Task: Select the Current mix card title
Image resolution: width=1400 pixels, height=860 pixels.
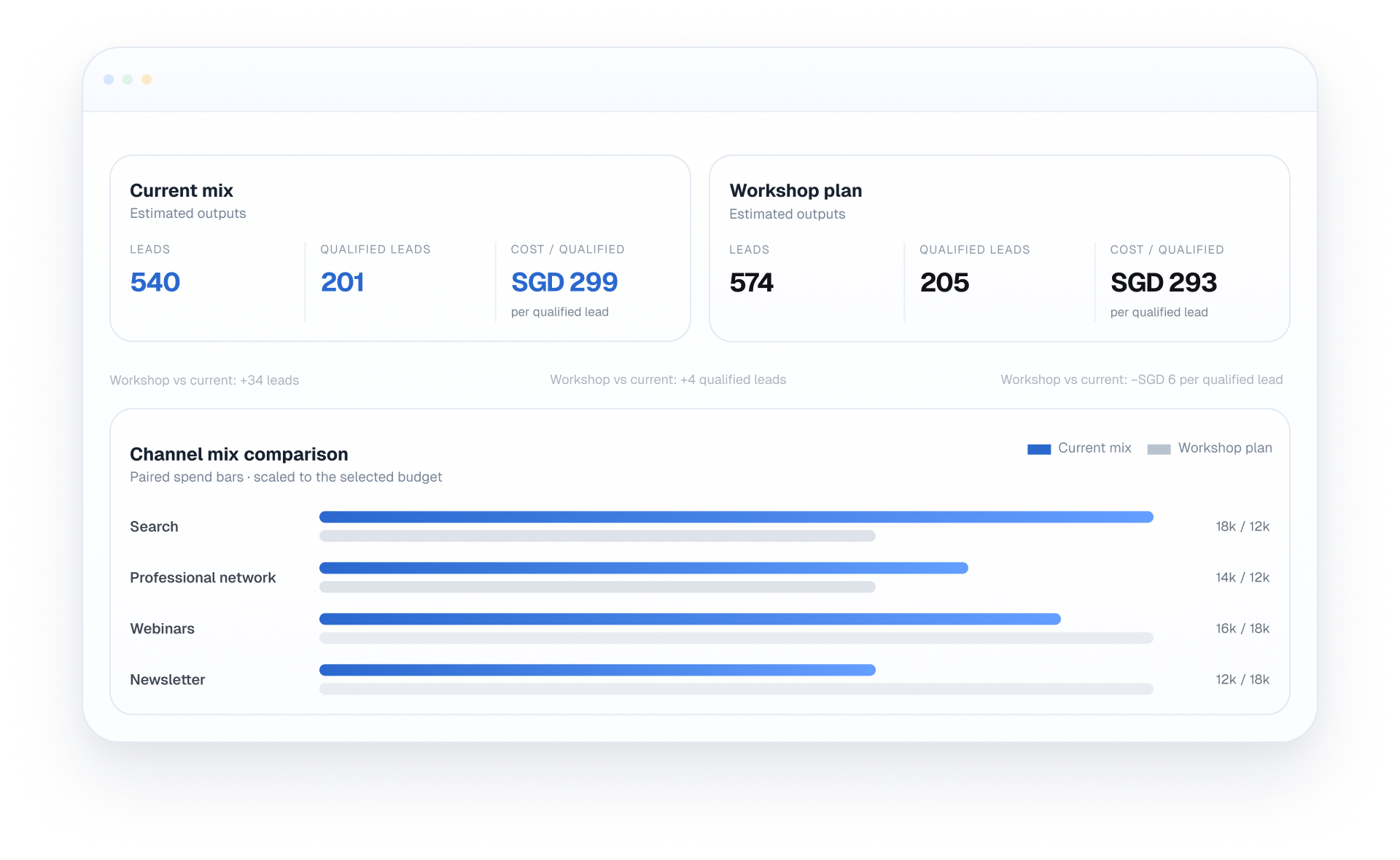Action: pyautogui.click(x=182, y=190)
